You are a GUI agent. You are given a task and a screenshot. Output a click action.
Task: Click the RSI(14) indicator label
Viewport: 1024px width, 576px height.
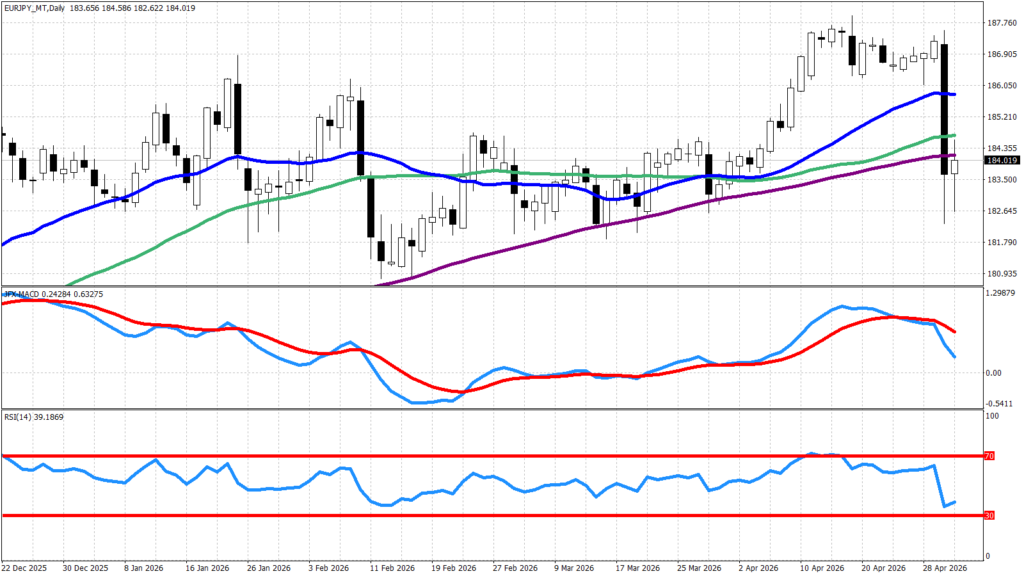[16, 417]
